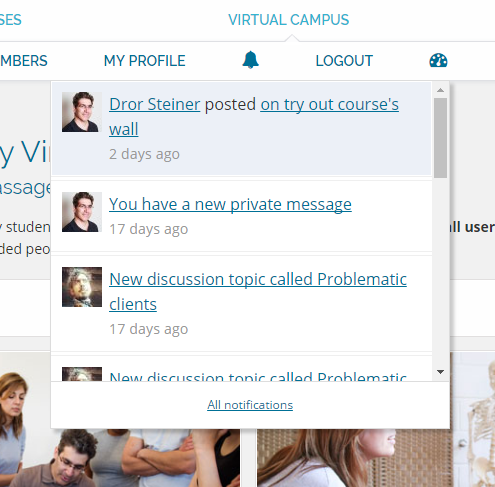Go to My Profile menu item

coord(145,61)
